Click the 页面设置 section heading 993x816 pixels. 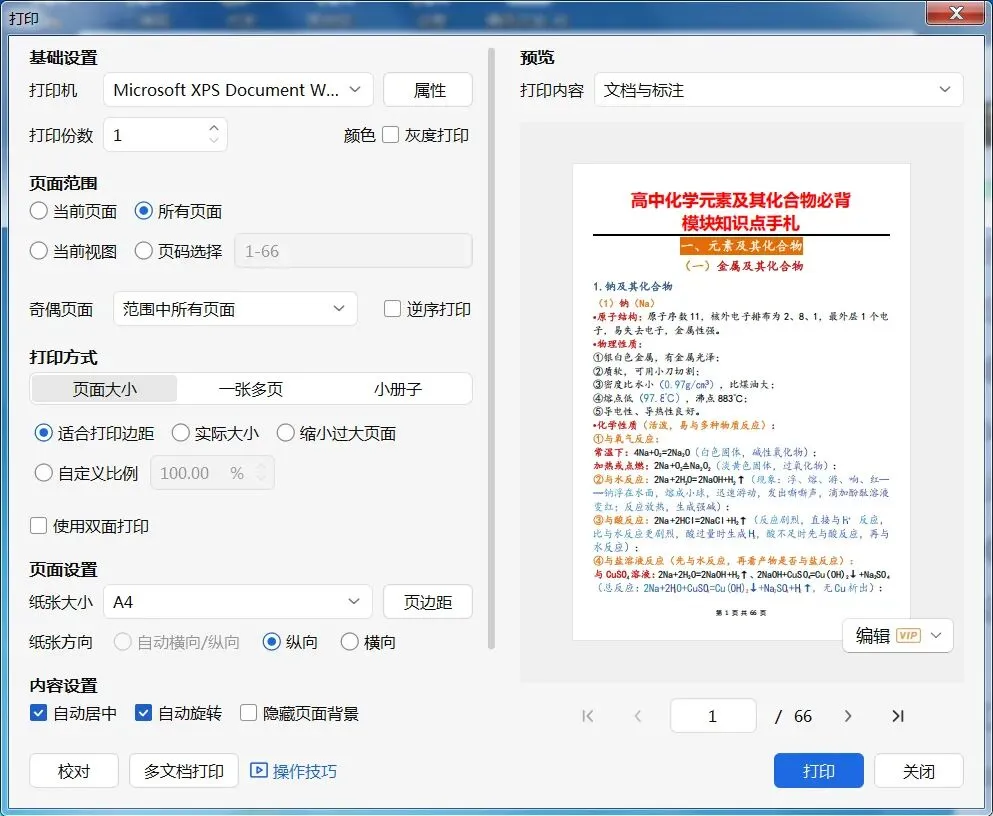(63, 570)
